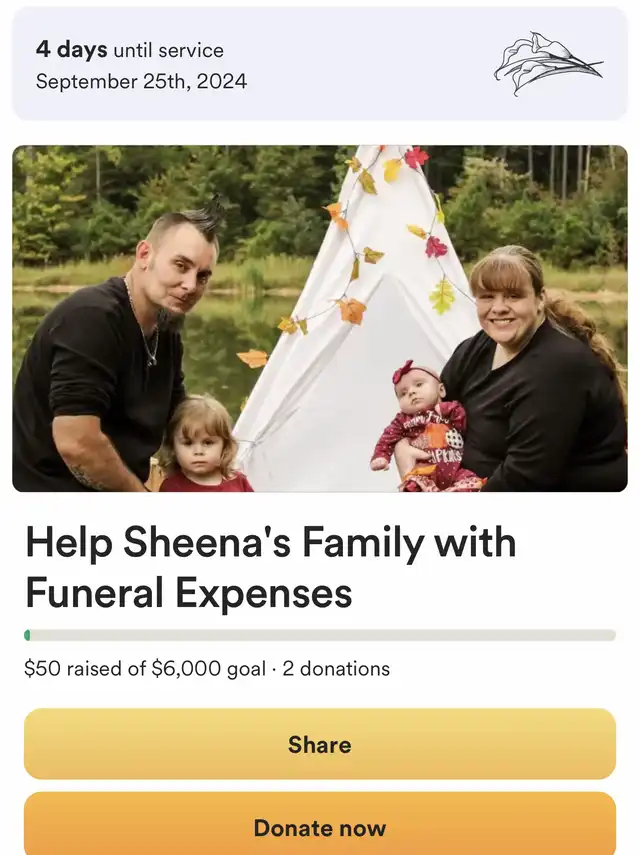Click the lily flower illustration icon
This screenshot has height=855, width=640.
coord(548,64)
